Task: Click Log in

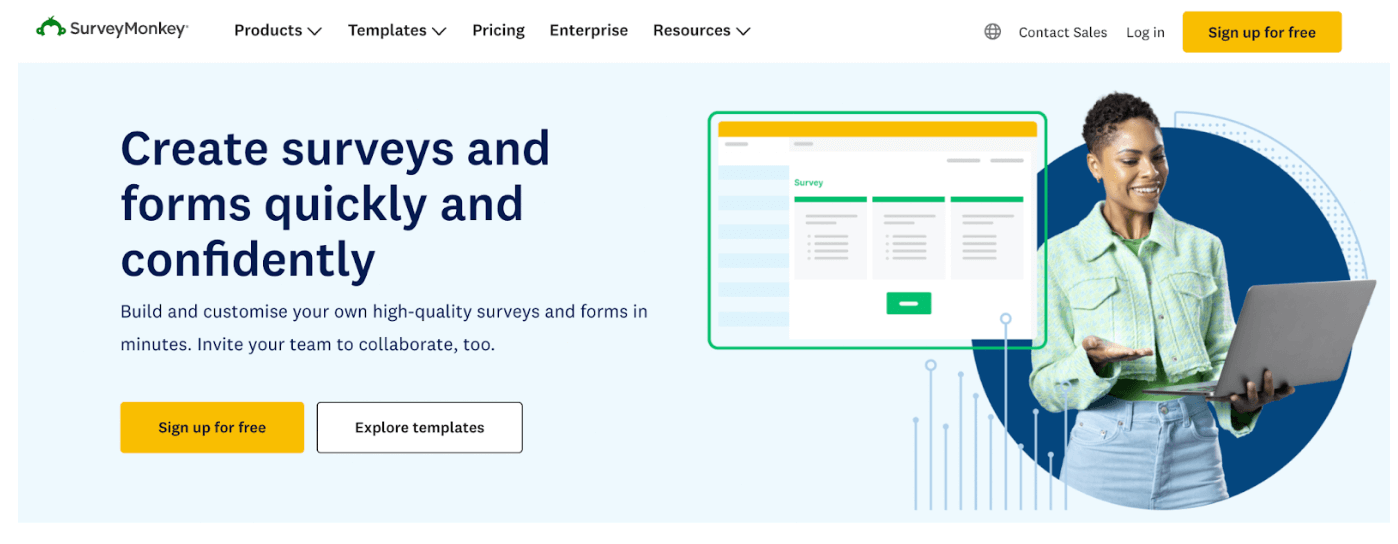Action: 1145,32
